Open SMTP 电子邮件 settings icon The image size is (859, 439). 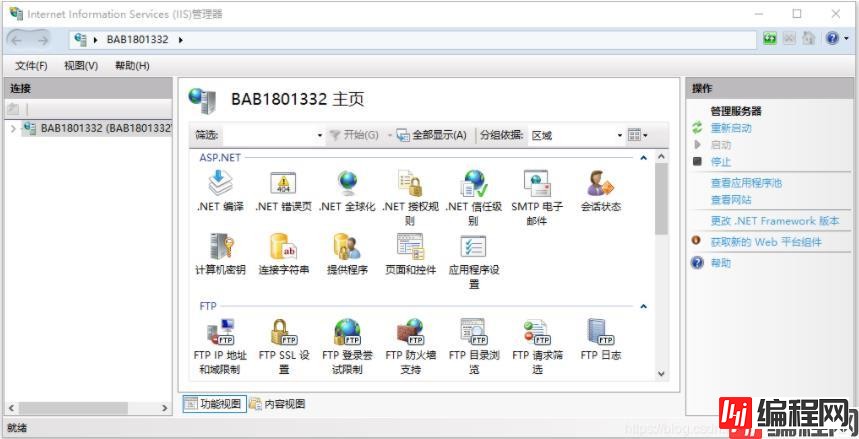(x=537, y=185)
